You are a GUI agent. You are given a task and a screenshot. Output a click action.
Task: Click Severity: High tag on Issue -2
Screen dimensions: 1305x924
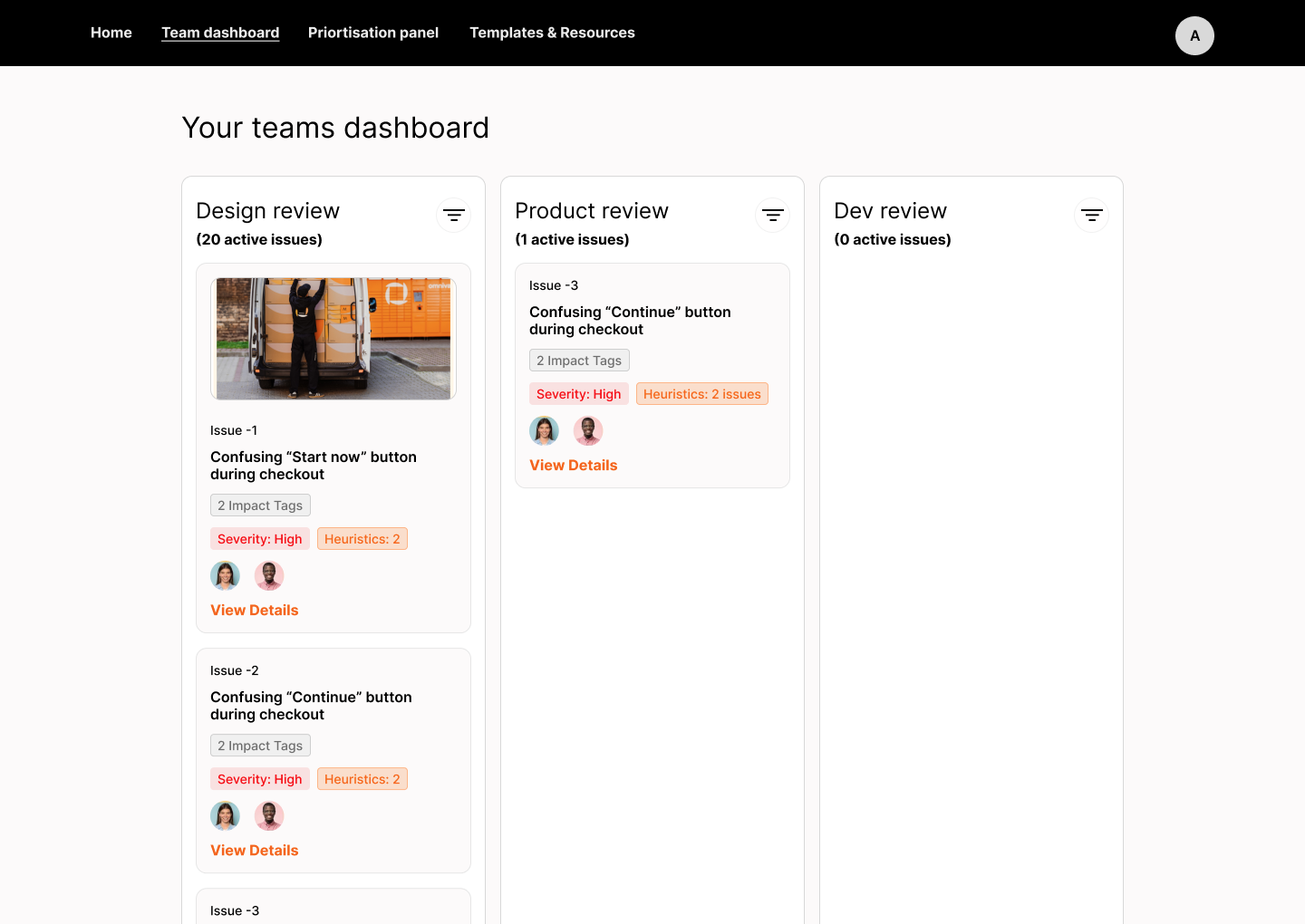[260, 779]
